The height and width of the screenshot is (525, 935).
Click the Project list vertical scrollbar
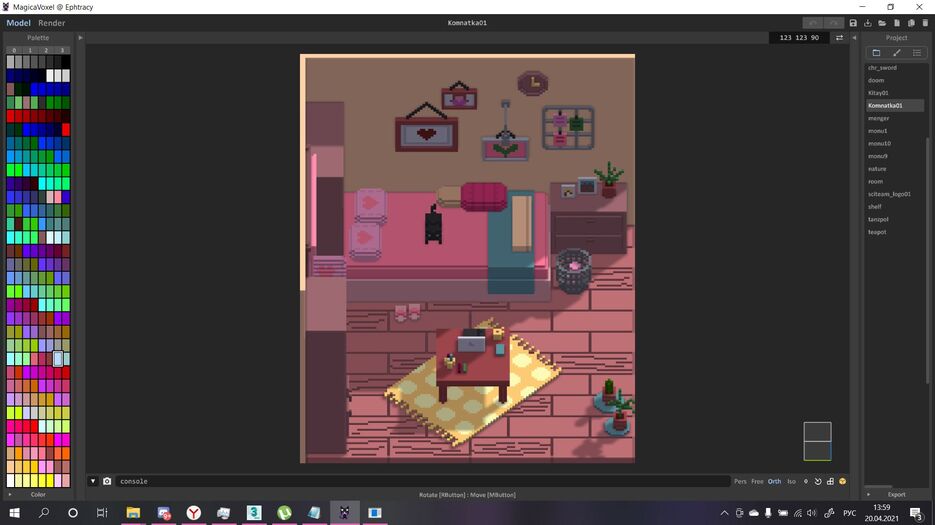[x=927, y=261]
